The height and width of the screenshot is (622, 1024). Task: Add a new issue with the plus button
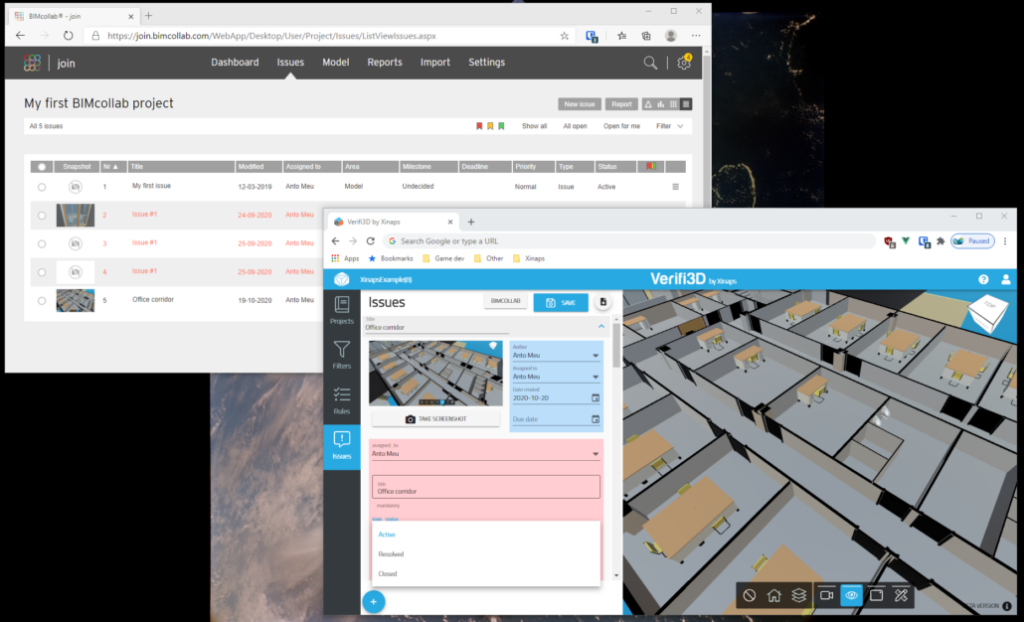pyautogui.click(x=374, y=602)
